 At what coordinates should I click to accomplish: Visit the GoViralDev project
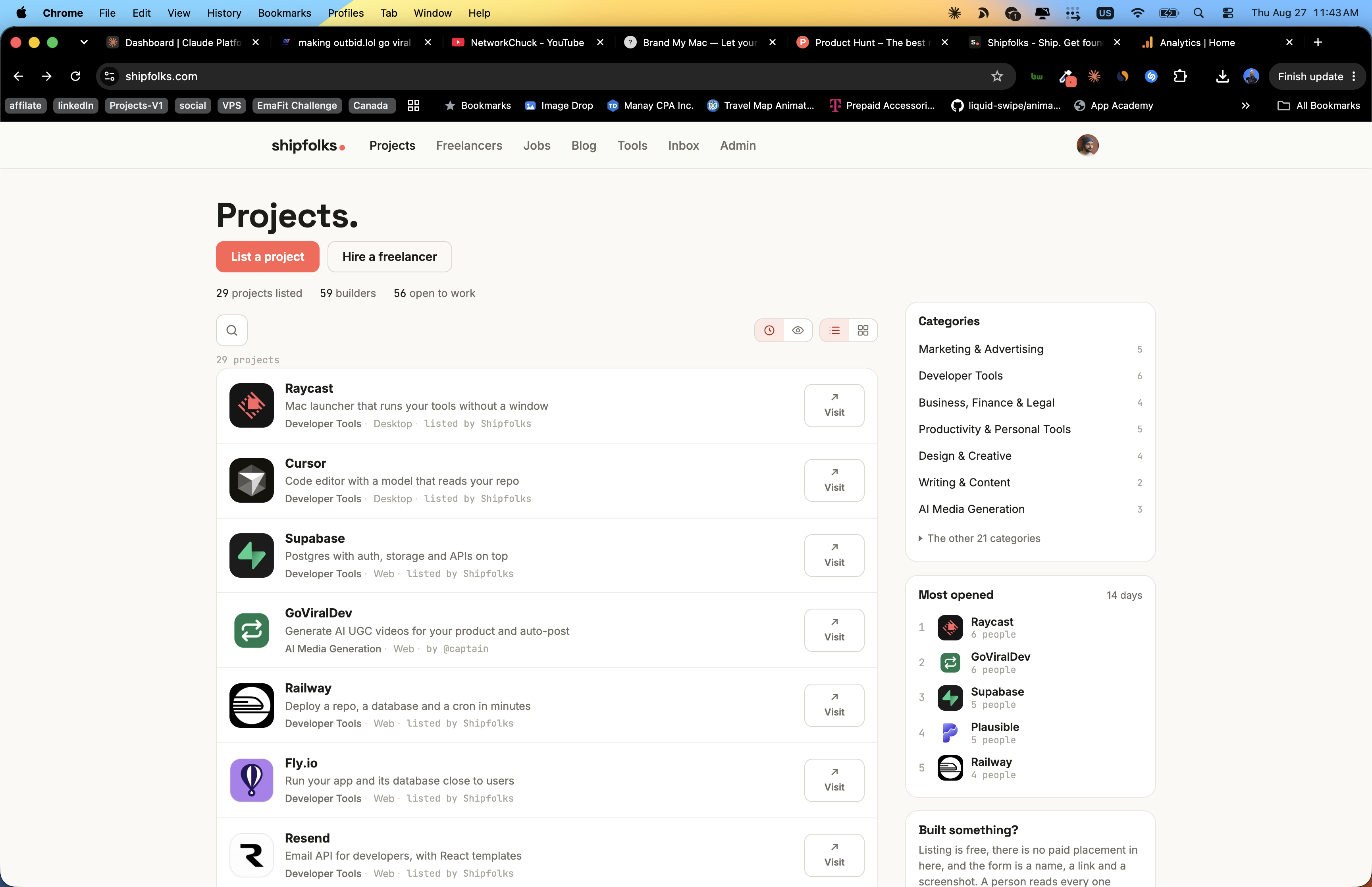pos(834,630)
